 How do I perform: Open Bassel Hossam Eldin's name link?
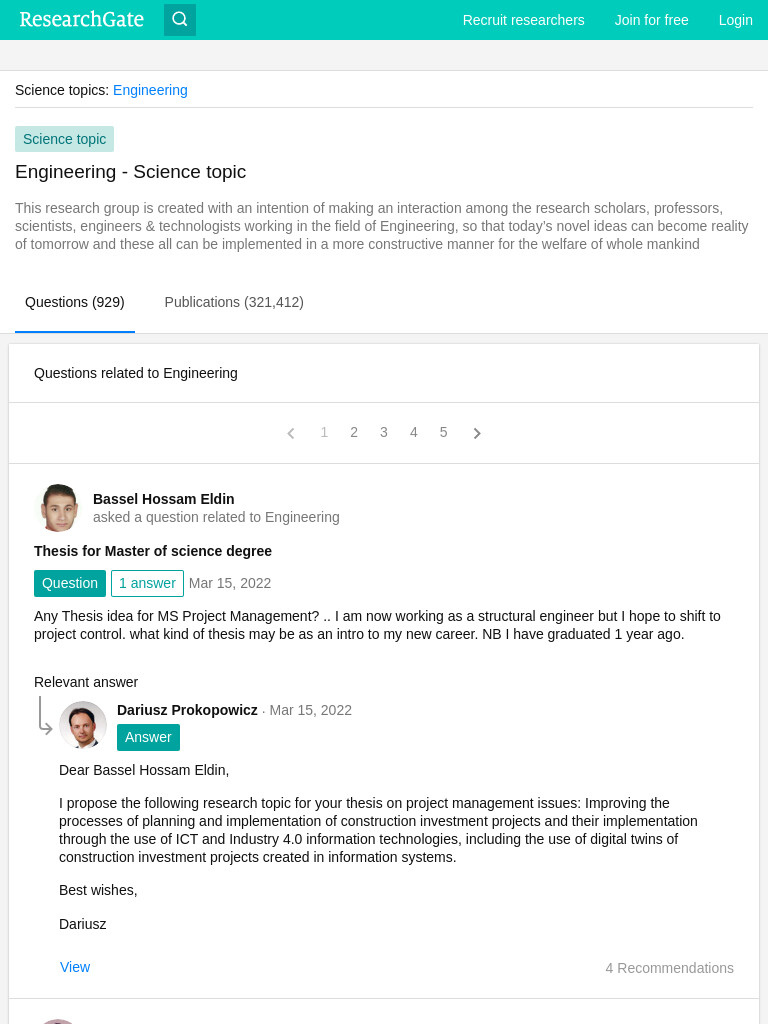[x=163, y=499]
